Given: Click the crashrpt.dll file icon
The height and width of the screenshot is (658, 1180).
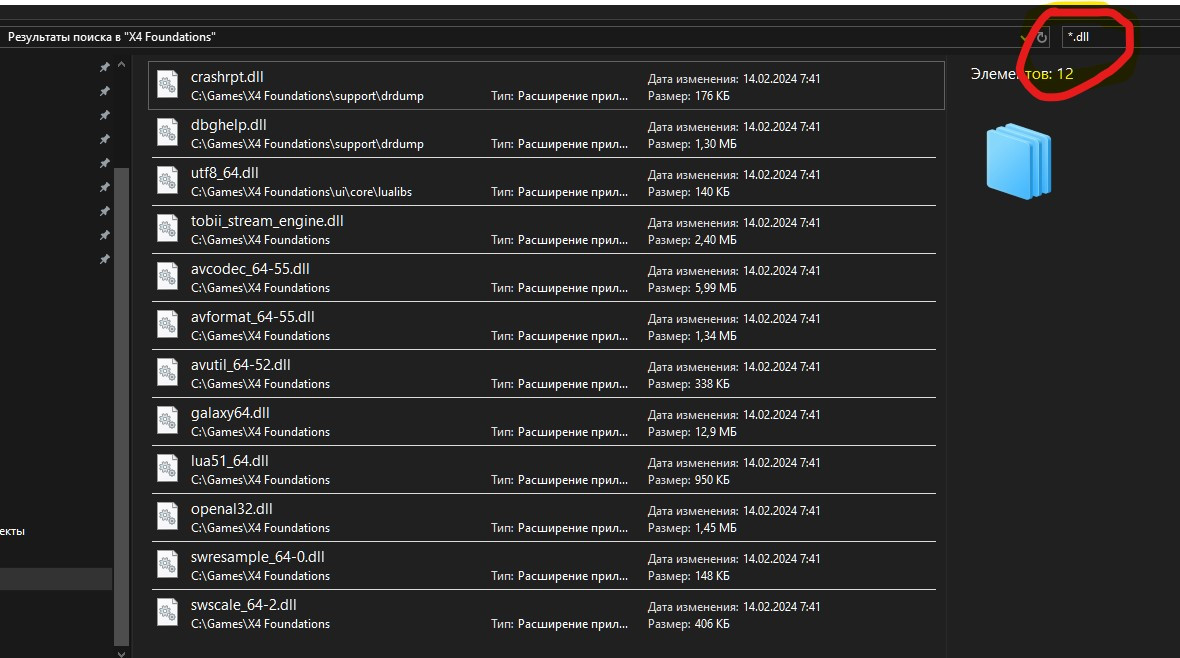Looking at the screenshot, I should click(168, 86).
